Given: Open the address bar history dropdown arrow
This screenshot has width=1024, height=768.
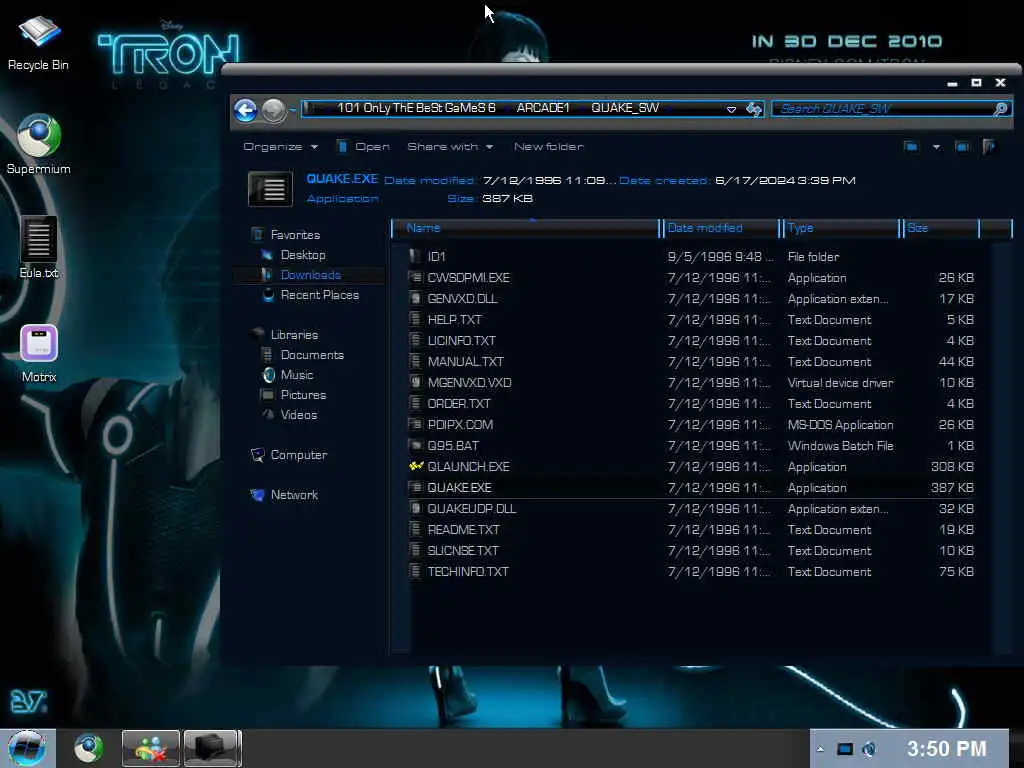Looking at the screenshot, I should [731, 110].
